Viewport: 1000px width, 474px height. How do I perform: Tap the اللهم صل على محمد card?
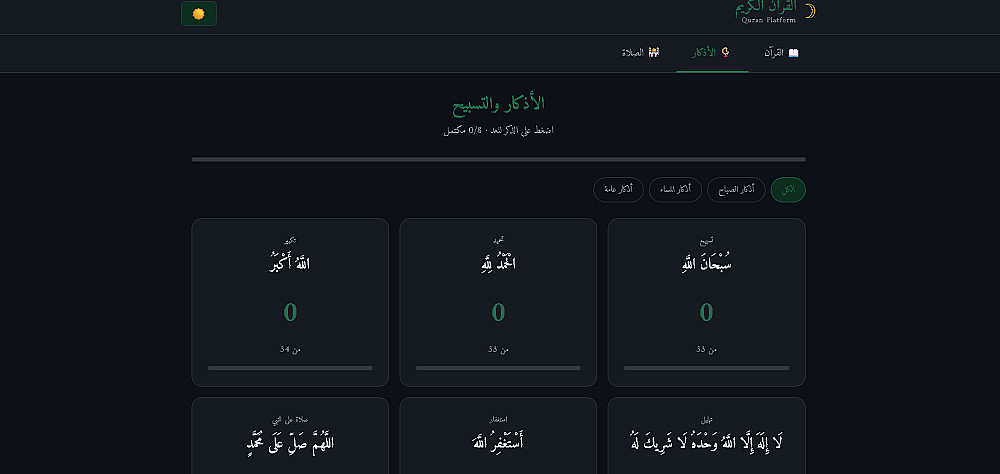coord(290,436)
